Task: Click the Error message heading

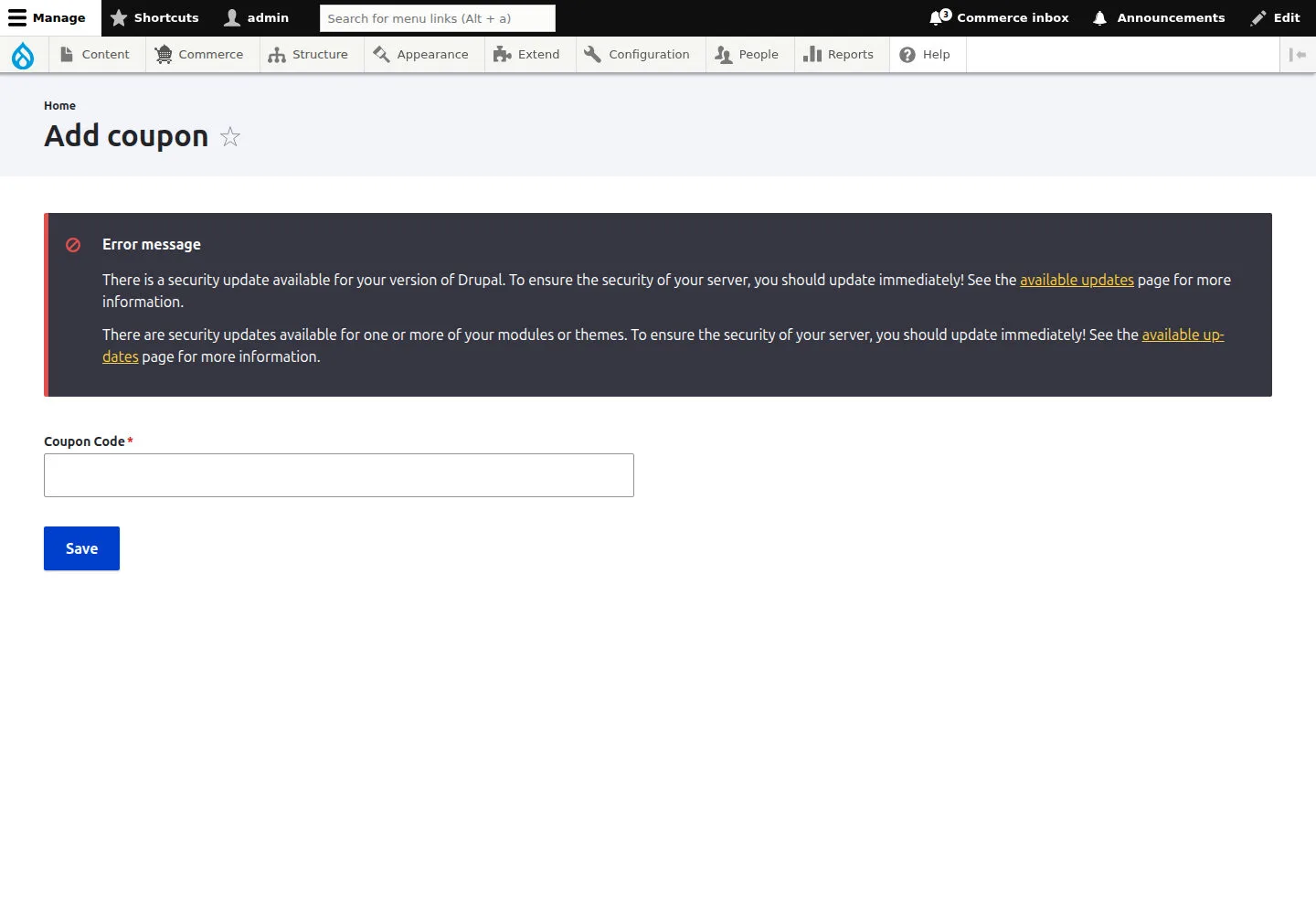Action: coord(152,244)
